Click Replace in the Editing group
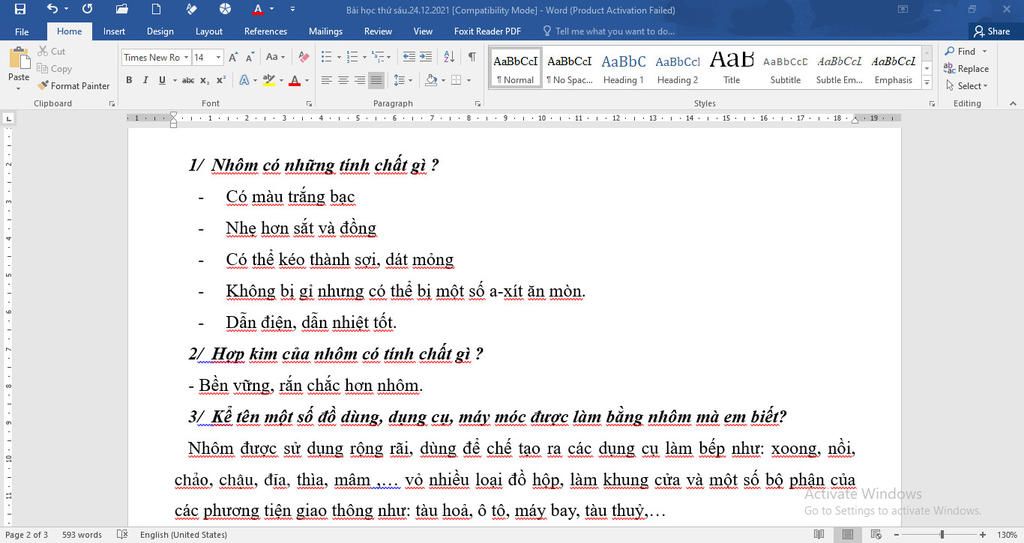This screenshot has width=1024, height=543. click(x=966, y=69)
